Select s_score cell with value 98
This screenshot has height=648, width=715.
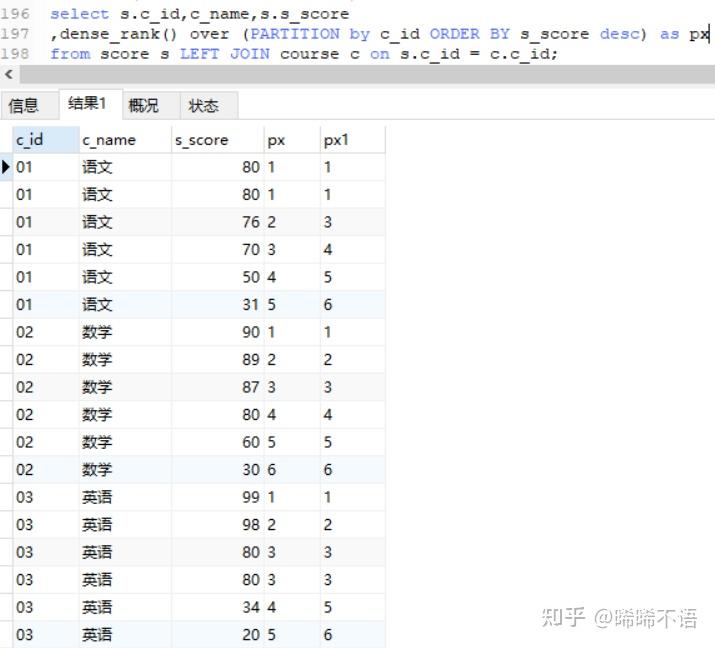(x=218, y=524)
